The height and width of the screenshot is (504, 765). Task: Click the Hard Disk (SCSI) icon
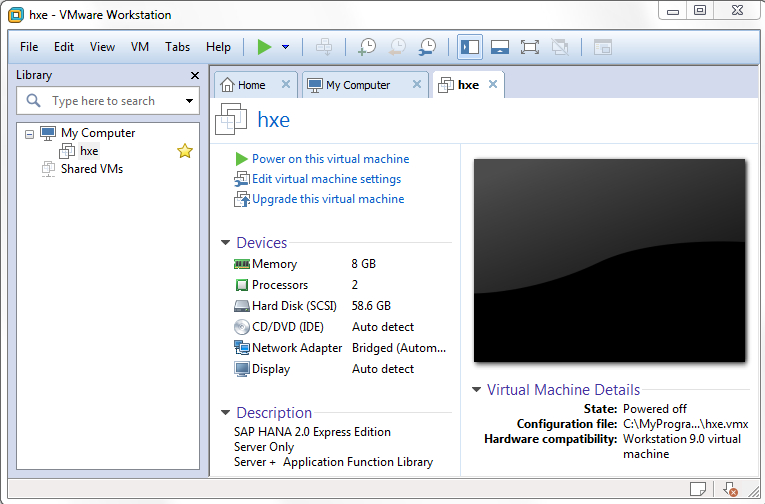click(242, 306)
